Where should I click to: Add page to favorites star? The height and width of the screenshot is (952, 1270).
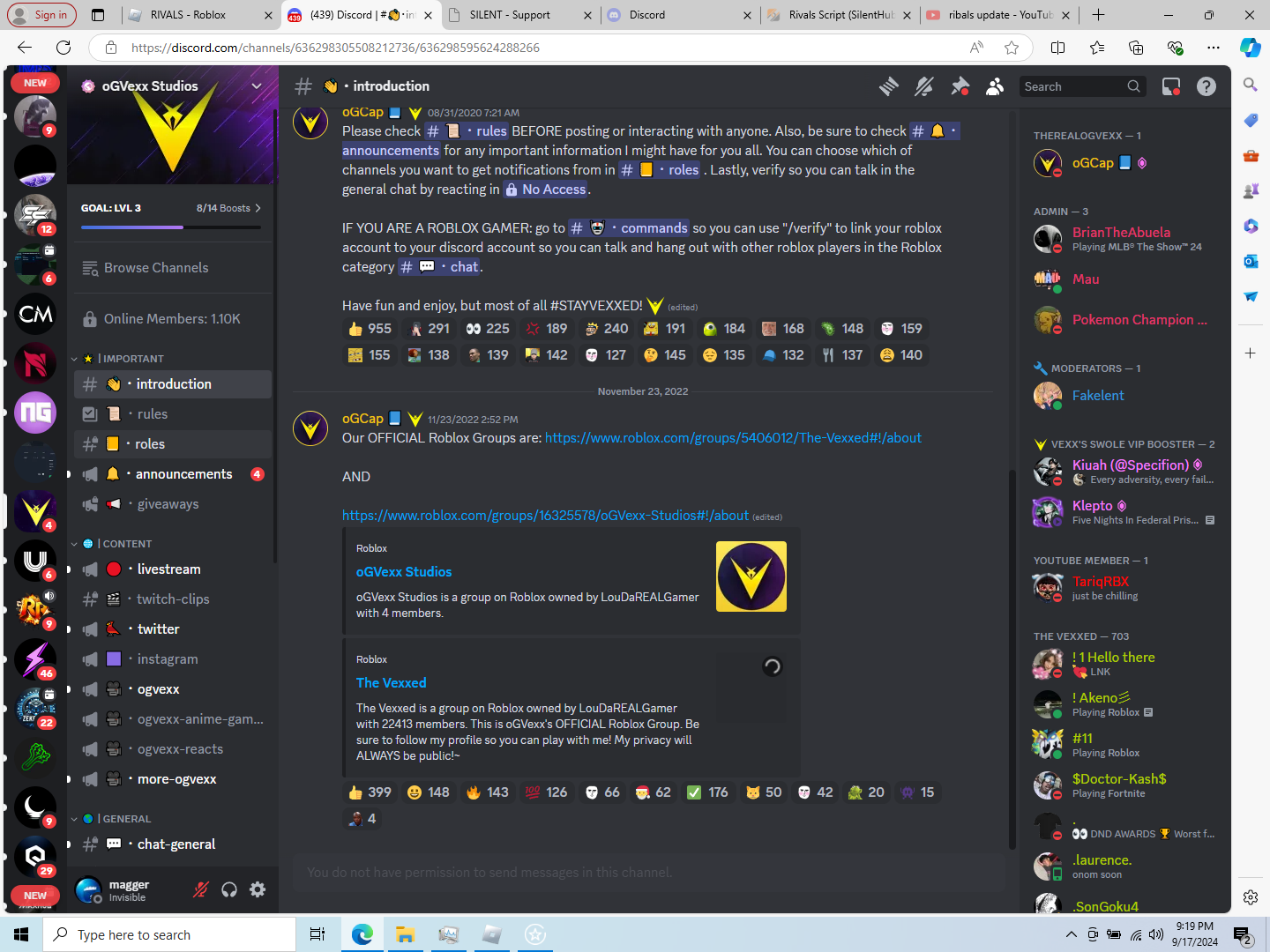[x=1012, y=48]
